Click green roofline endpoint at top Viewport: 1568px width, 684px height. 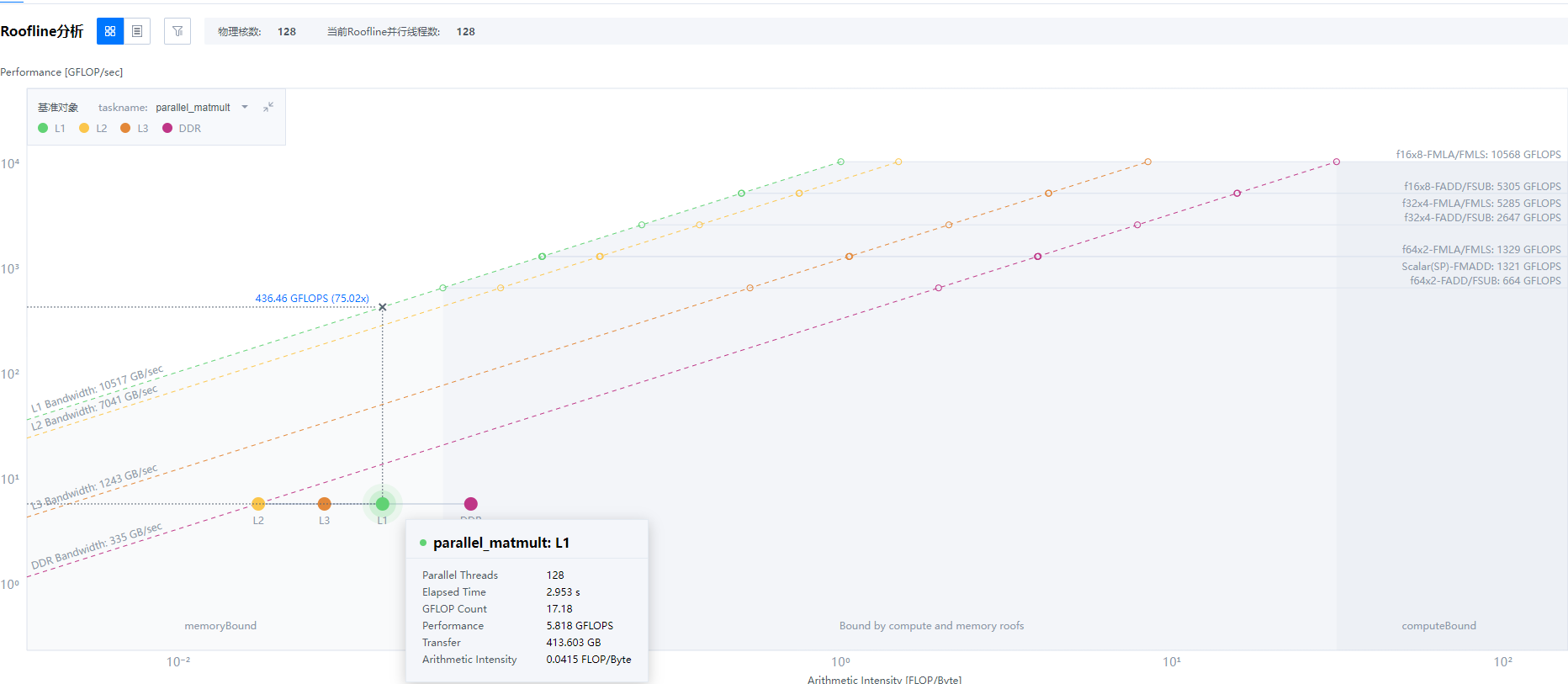(840, 162)
